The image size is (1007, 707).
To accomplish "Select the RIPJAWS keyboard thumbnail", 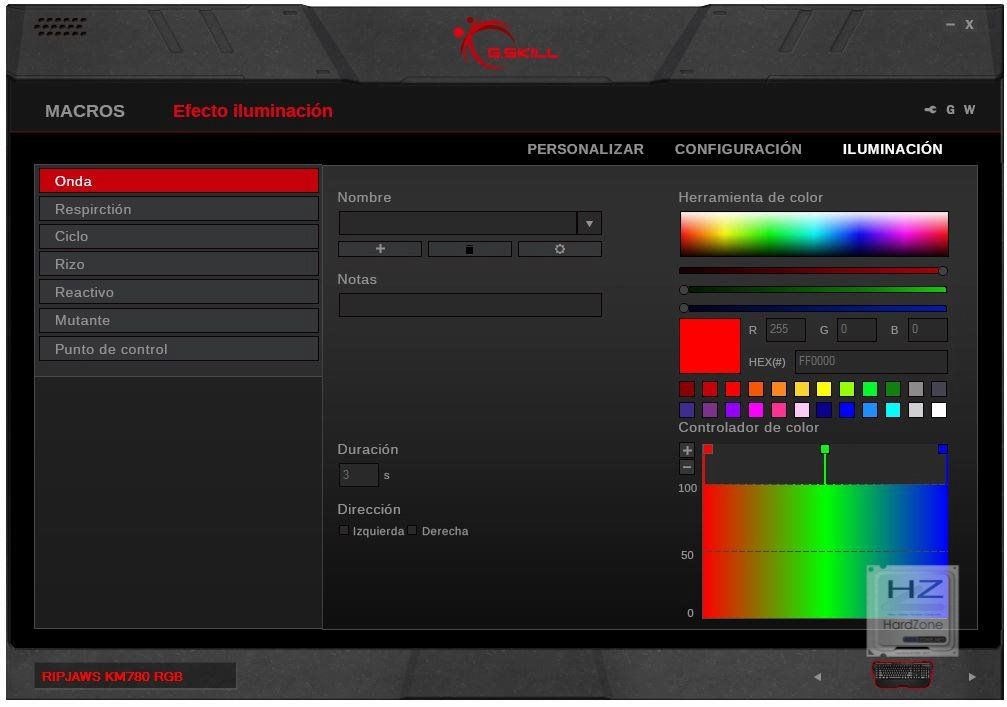I will pos(902,675).
